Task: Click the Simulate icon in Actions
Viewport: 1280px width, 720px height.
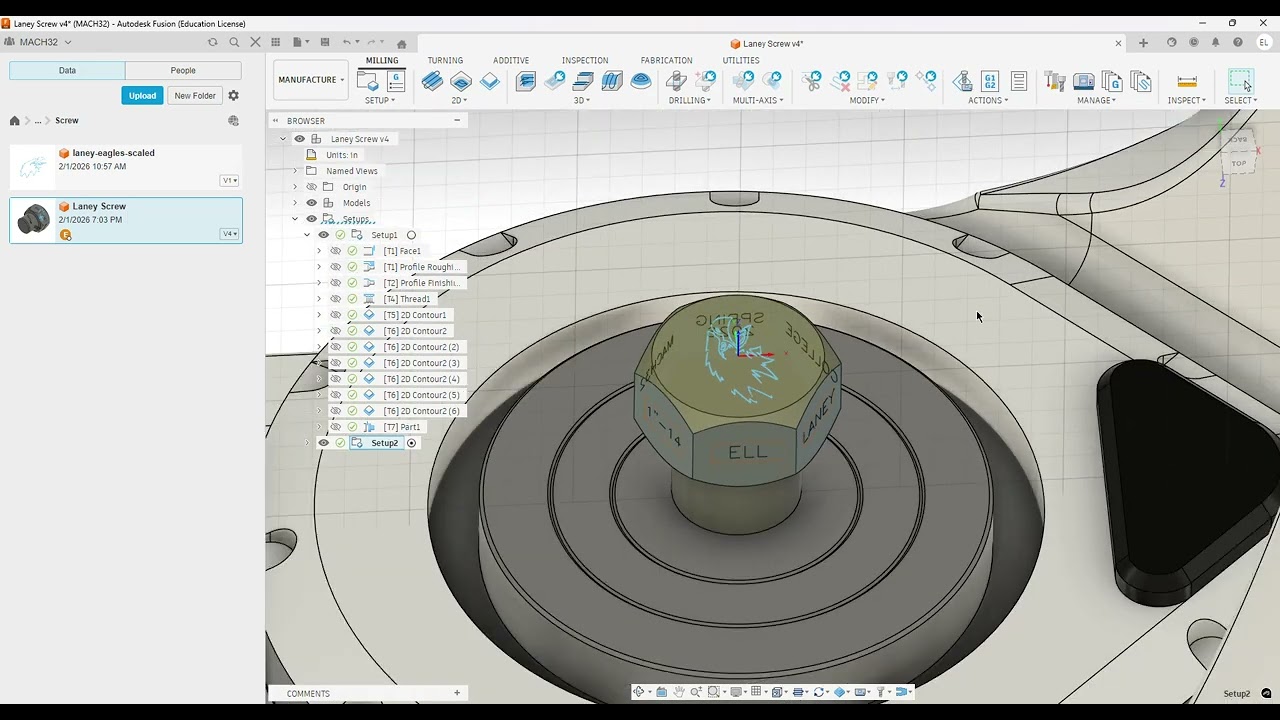Action: tap(962, 81)
